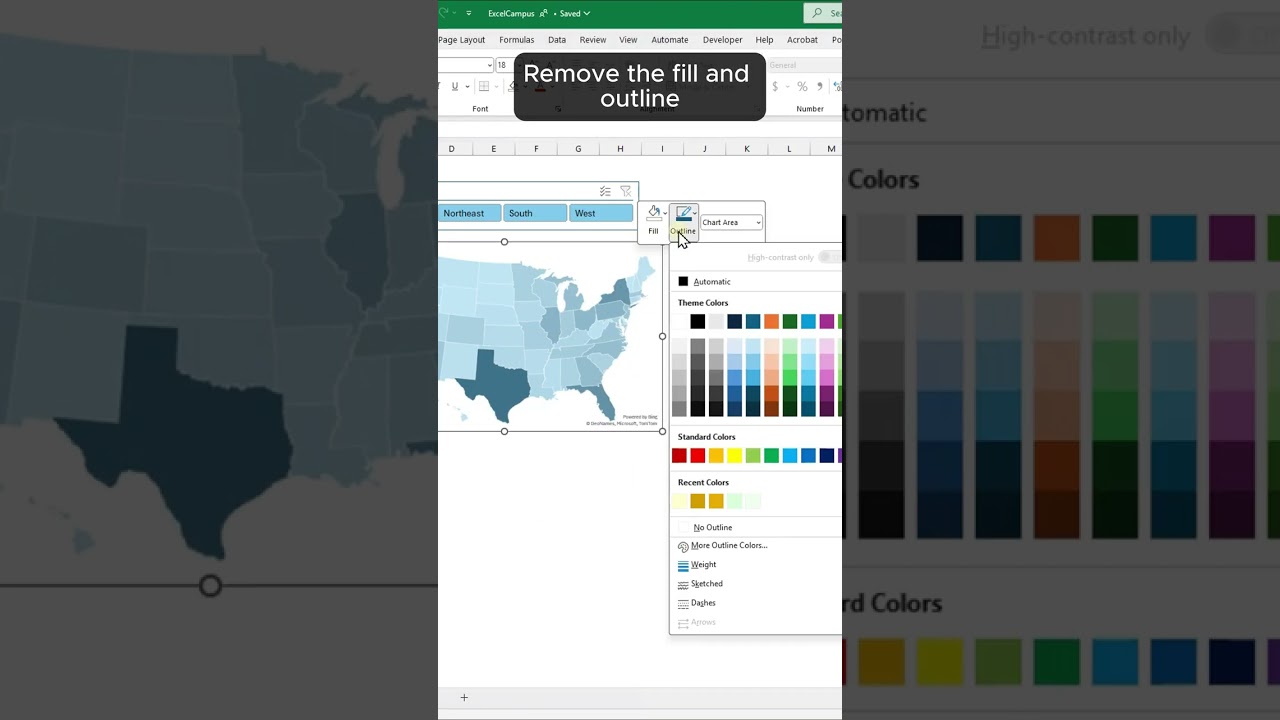Click the Search box in title bar
The width and height of the screenshot is (1280, 720).
pyautogui.click(x=823, y=13)
